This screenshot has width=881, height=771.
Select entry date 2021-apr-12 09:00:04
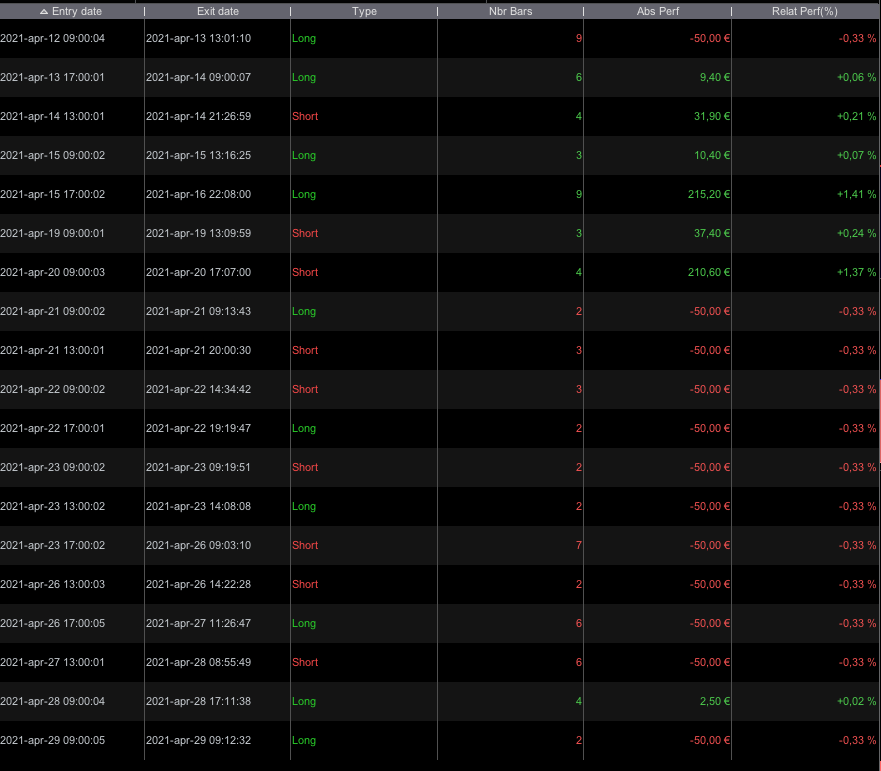point(52,38)
